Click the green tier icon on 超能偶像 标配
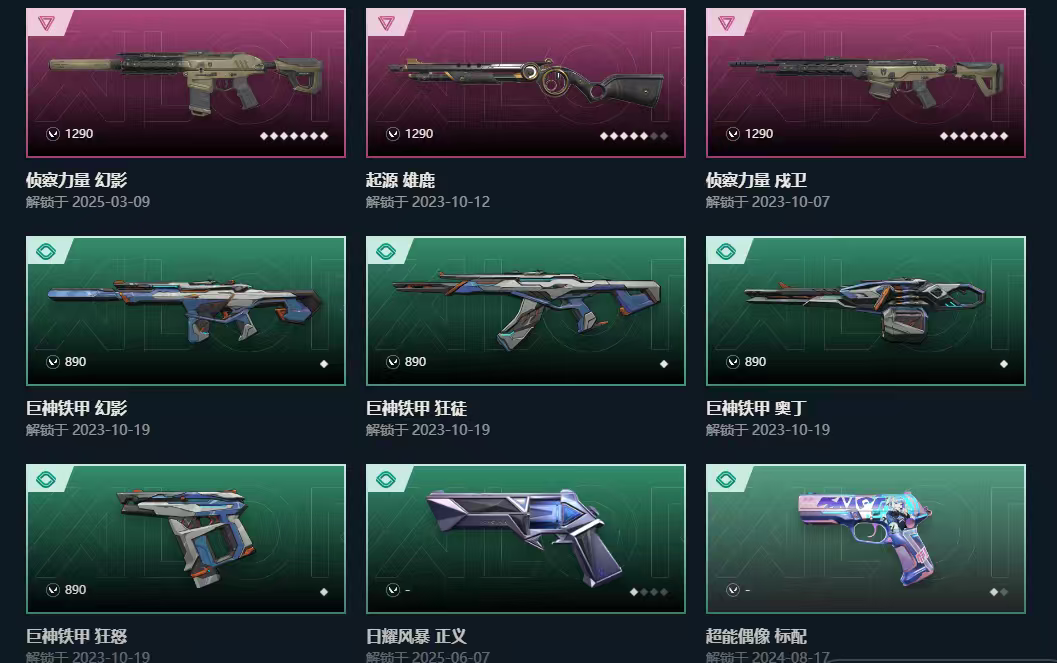The width and height of the screenshot is (1057, 663). tap(725, 480)
